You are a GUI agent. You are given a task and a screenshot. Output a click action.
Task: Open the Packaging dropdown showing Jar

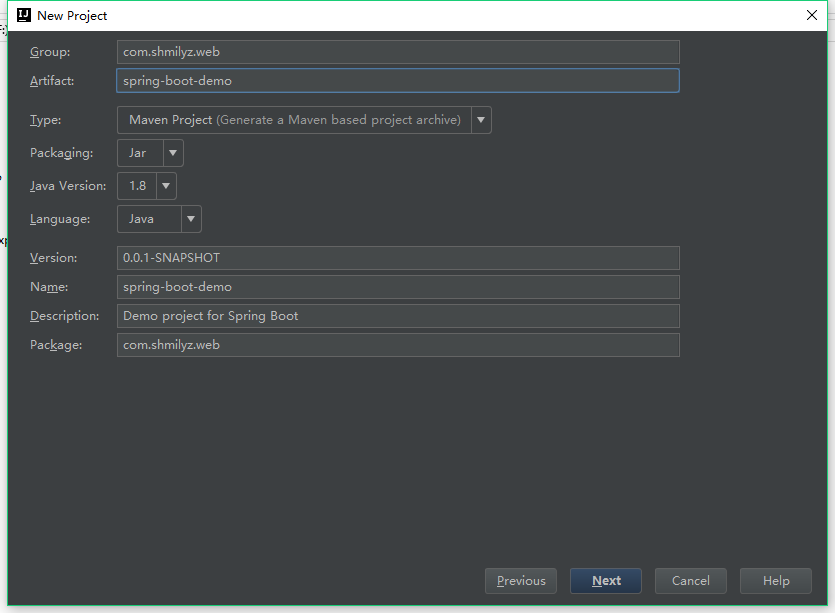pos(139,153)
